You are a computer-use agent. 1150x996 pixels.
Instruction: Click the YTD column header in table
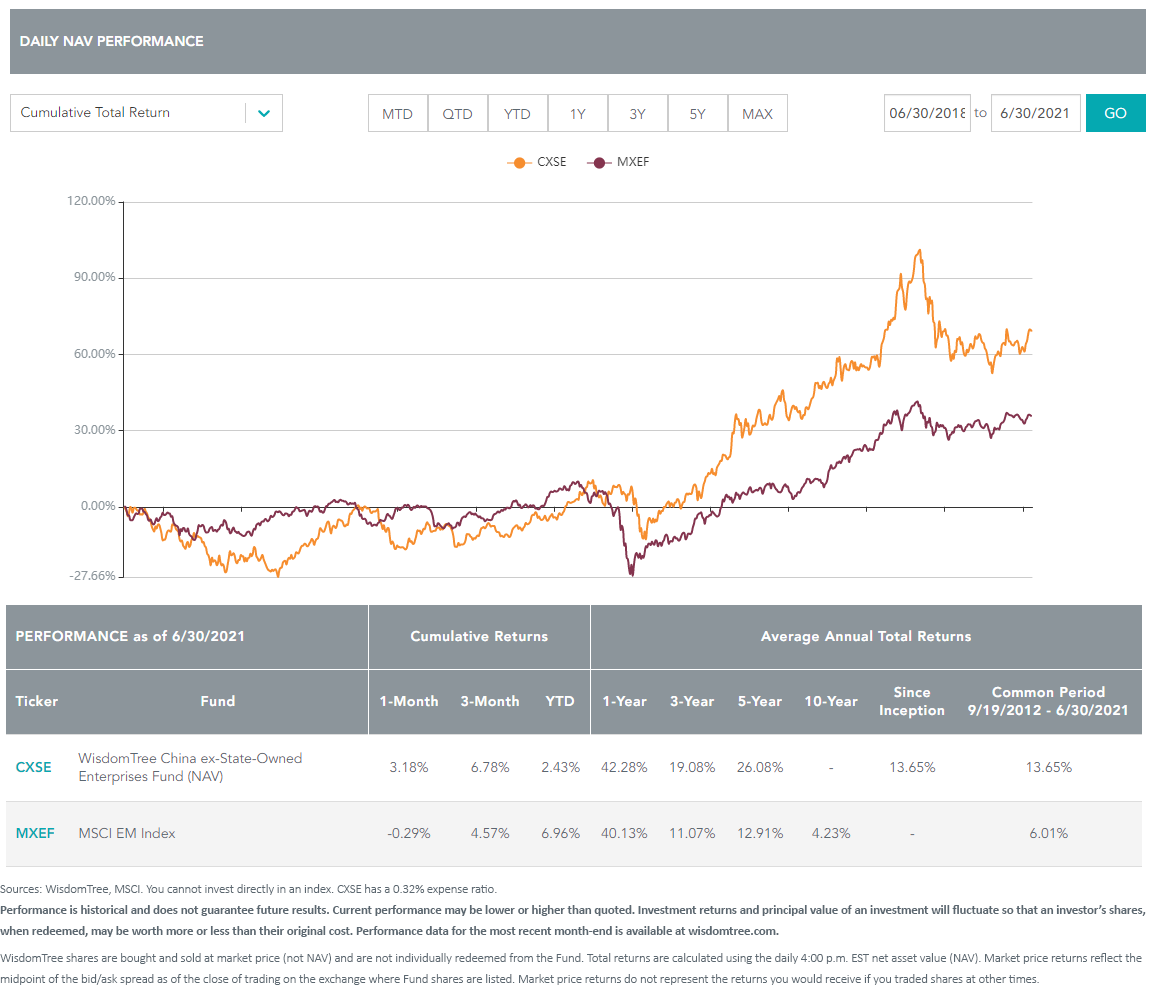point(560,701)
